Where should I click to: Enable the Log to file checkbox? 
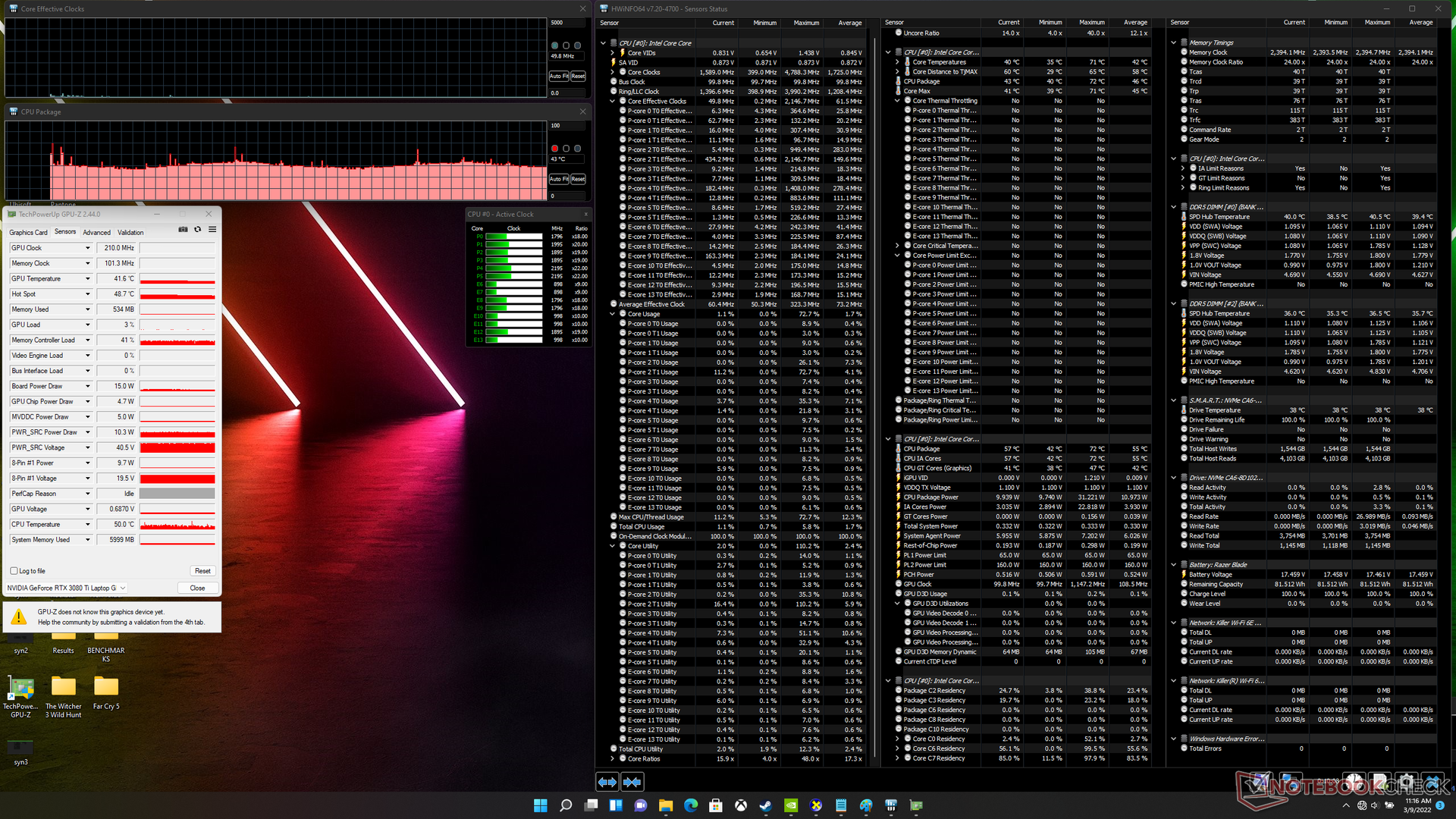pyautogui.click(x=14, y=571)
